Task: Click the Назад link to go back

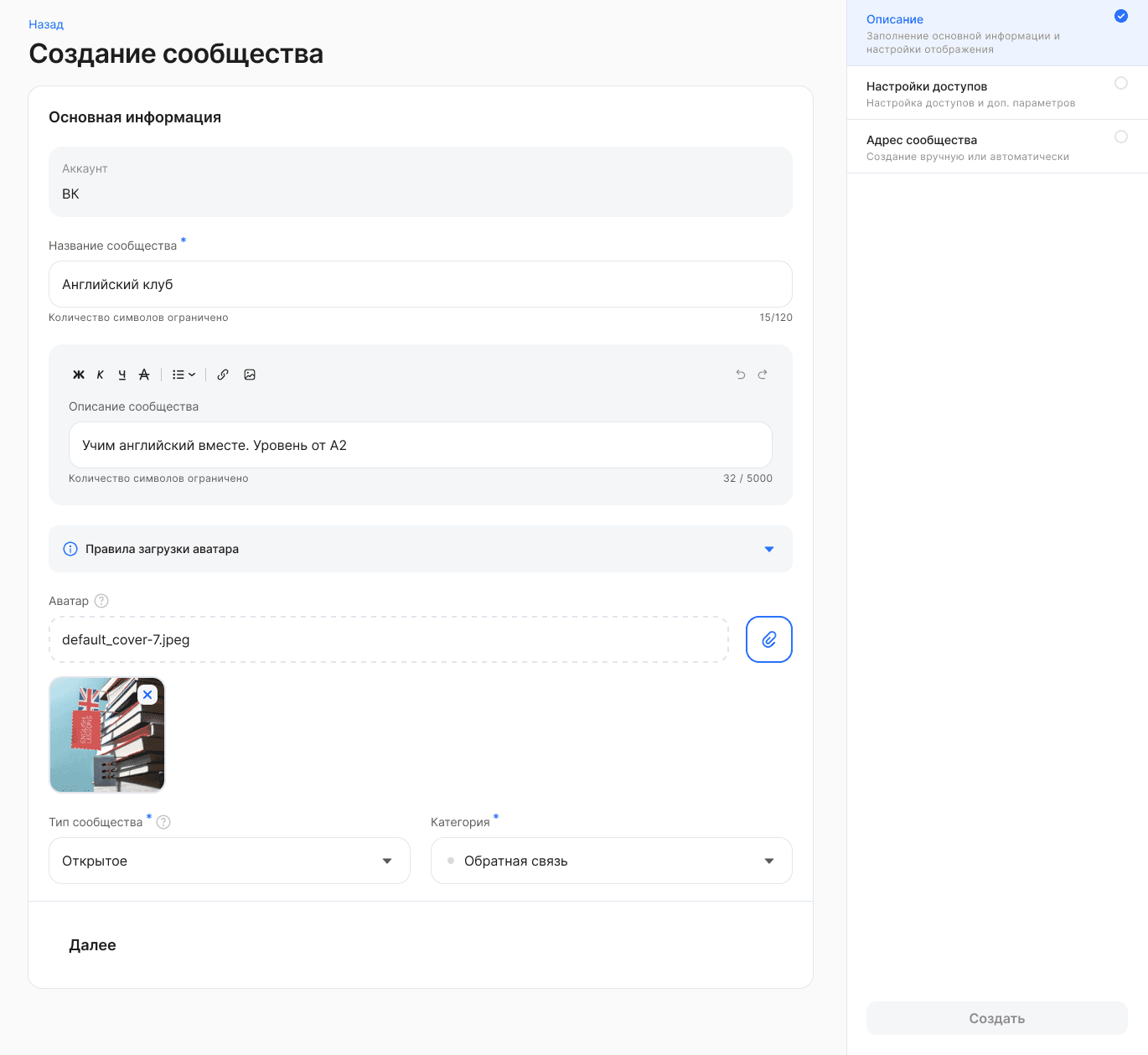Action: click(46, 24)
